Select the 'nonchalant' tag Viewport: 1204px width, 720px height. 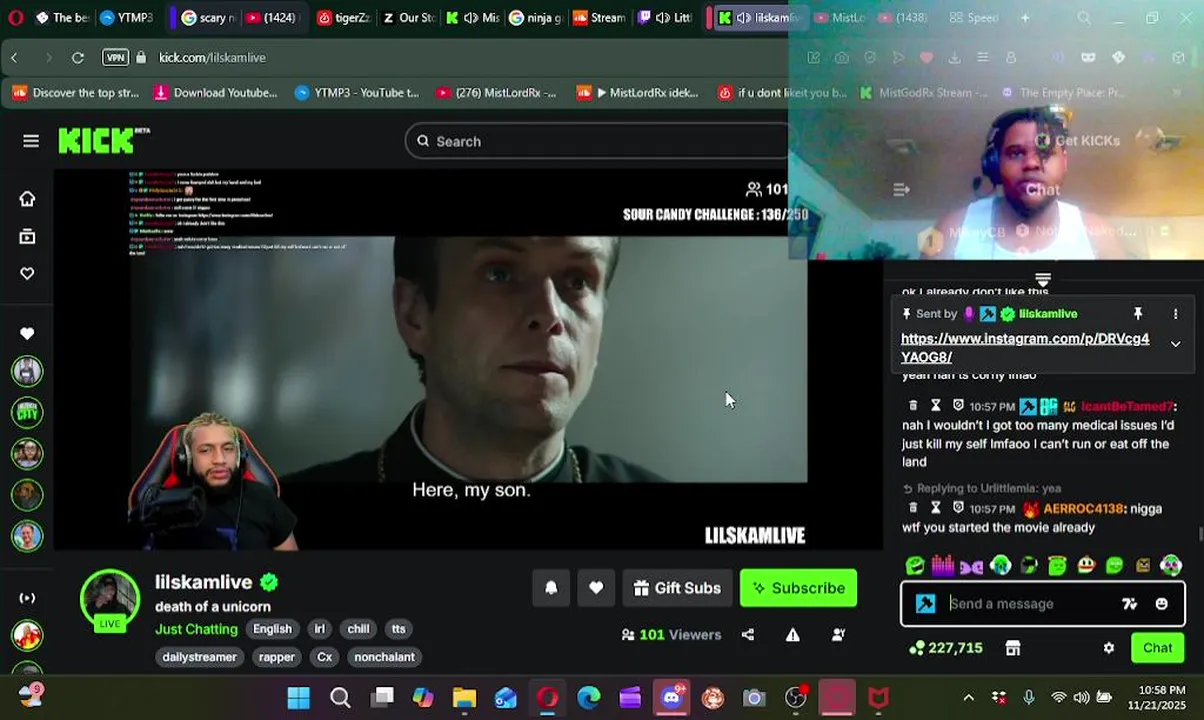384,657
